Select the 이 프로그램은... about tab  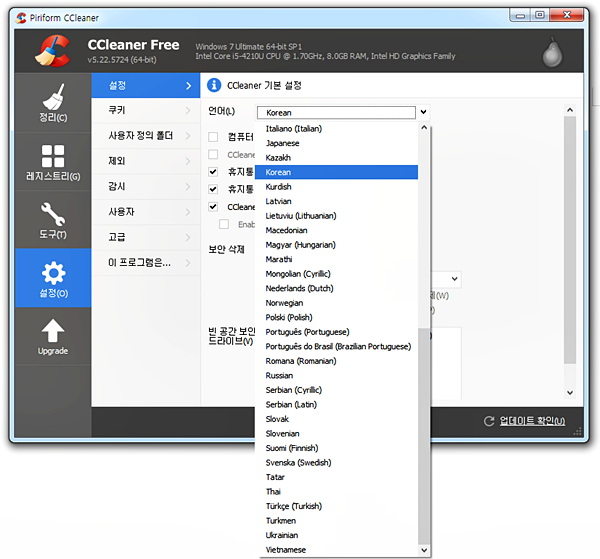click(x=146, y=262)
